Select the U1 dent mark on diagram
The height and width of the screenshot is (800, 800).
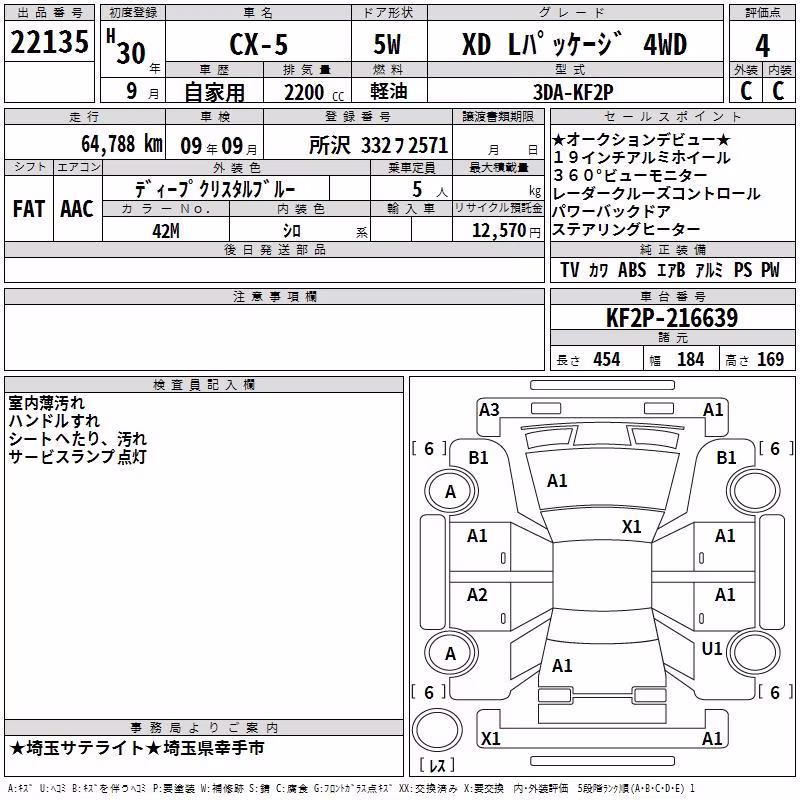tap(712, 649)
